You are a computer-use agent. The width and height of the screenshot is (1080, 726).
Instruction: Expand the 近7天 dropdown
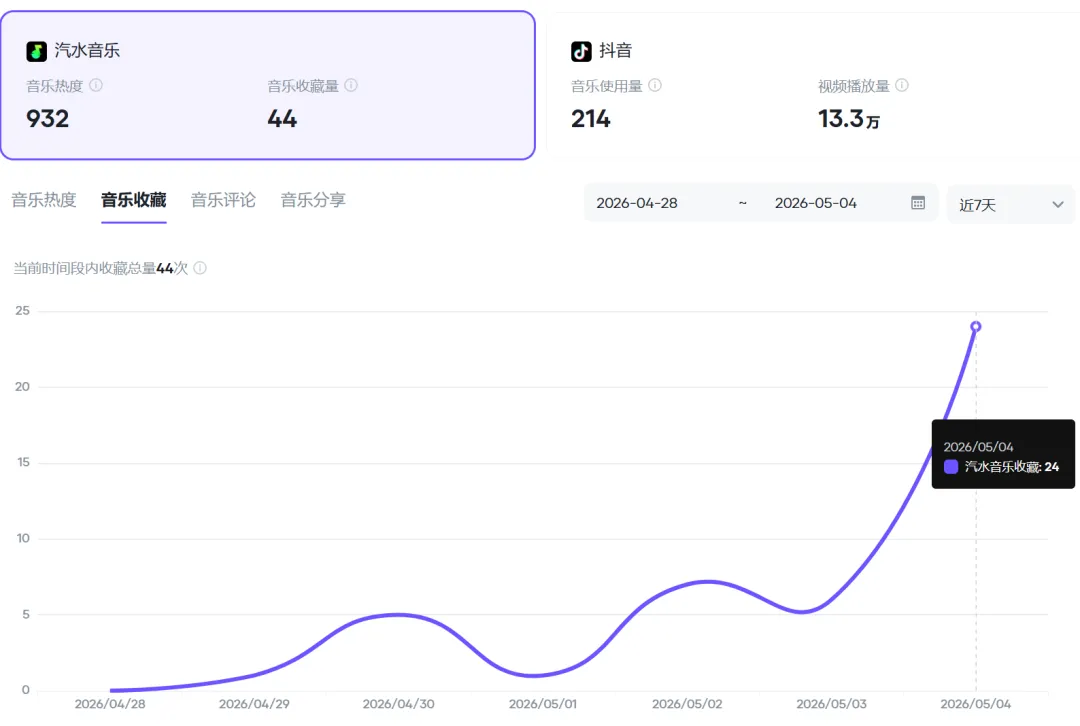coord(1010,205)
